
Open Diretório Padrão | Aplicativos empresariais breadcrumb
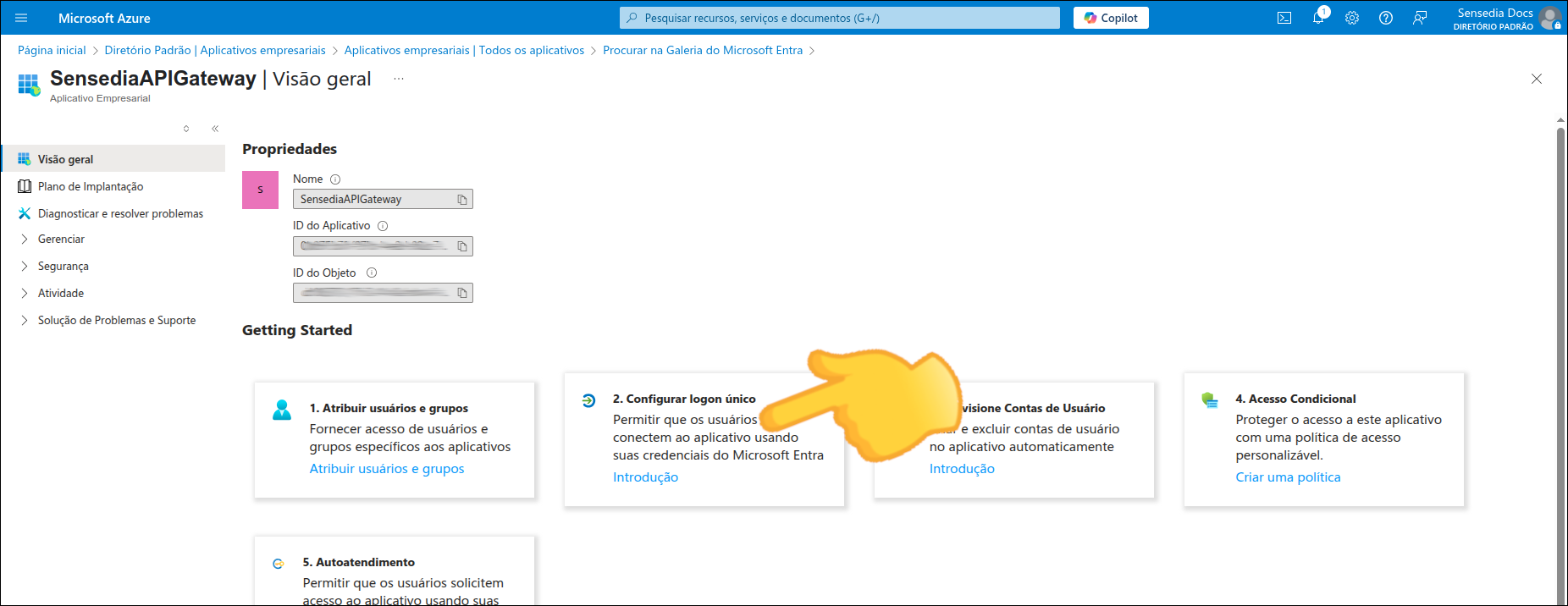(215, 50)
